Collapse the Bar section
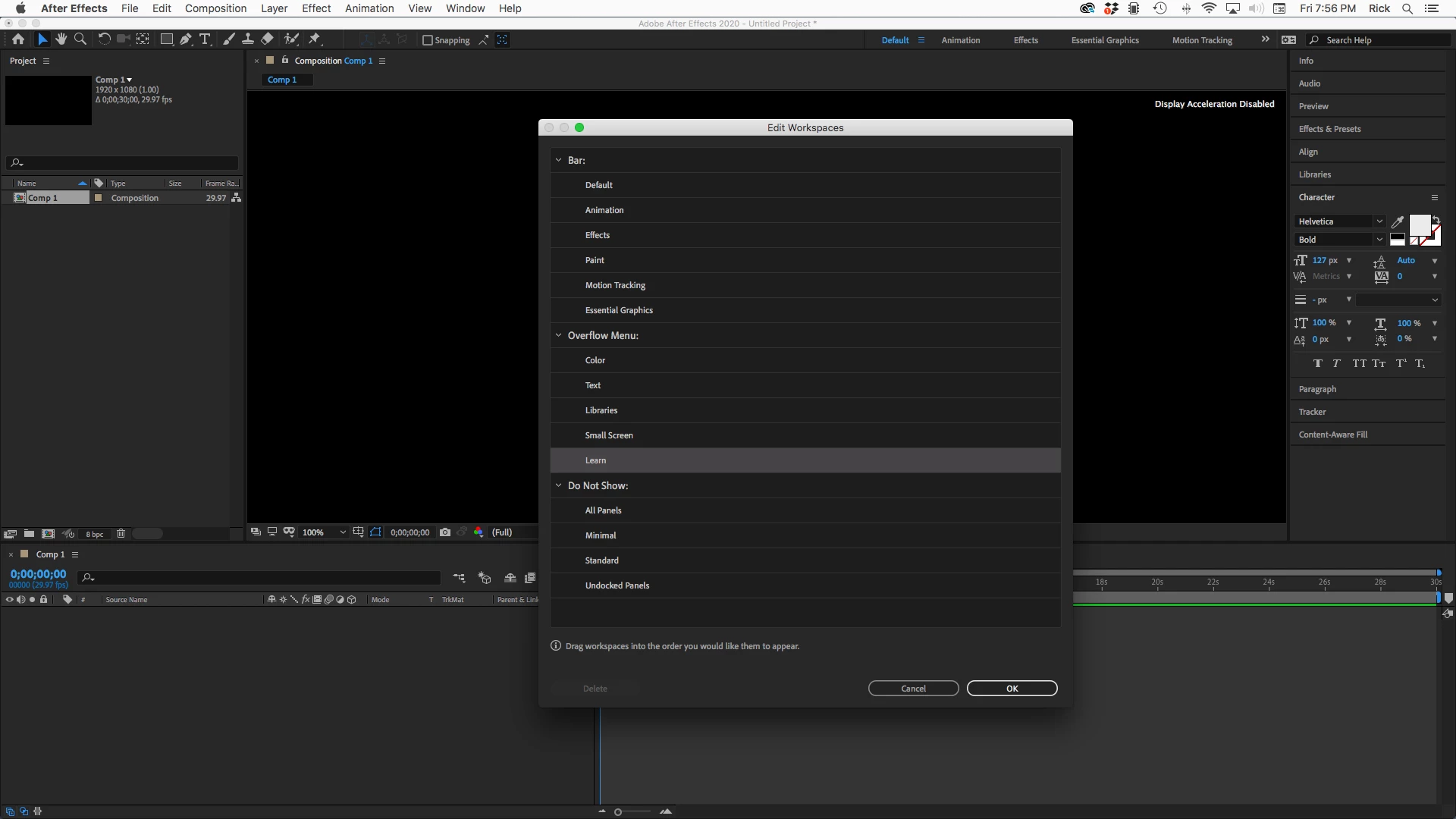Viewport: 1456px width, 819px height. coord(559,160)
